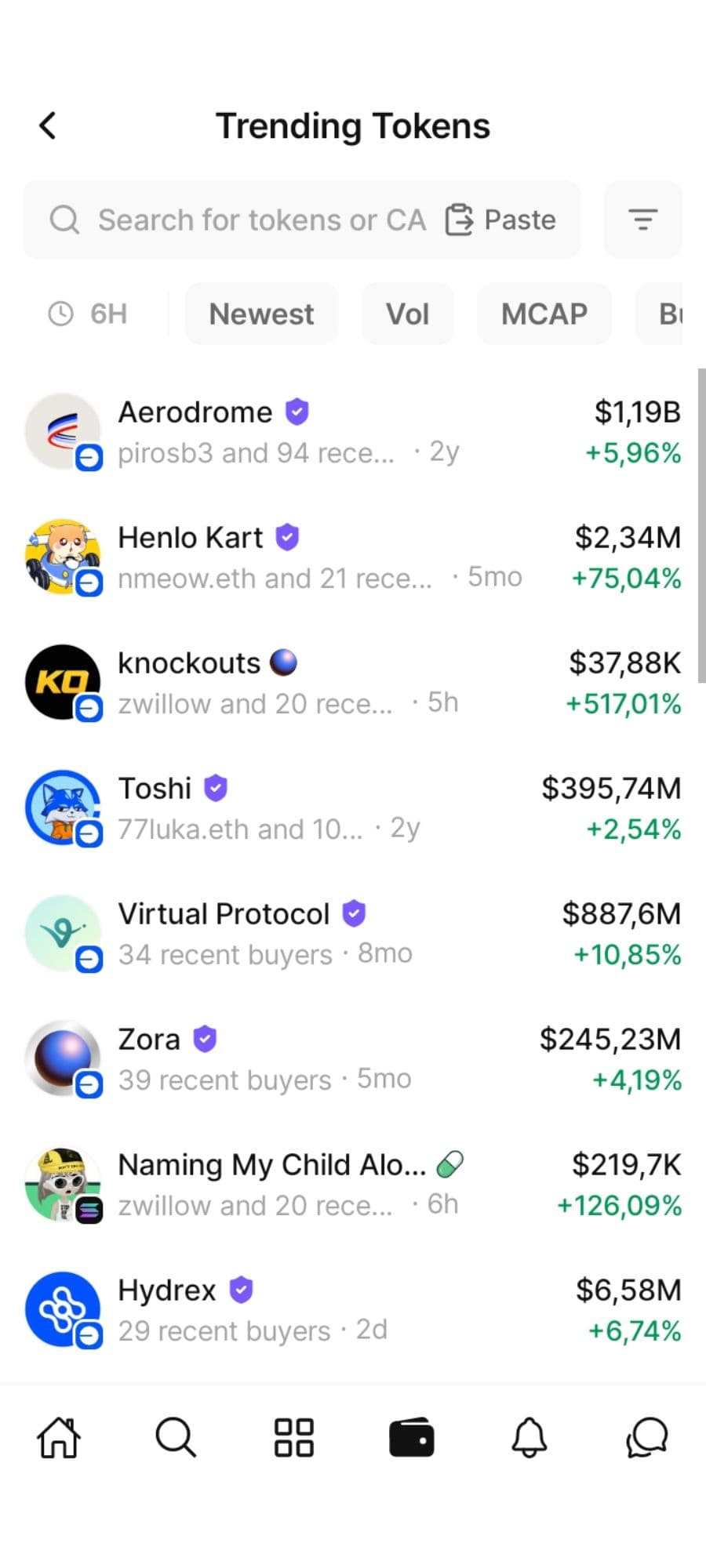Click the Zora verified badge
This screenshot has height=1568, width=706.
click(205, 1039)
